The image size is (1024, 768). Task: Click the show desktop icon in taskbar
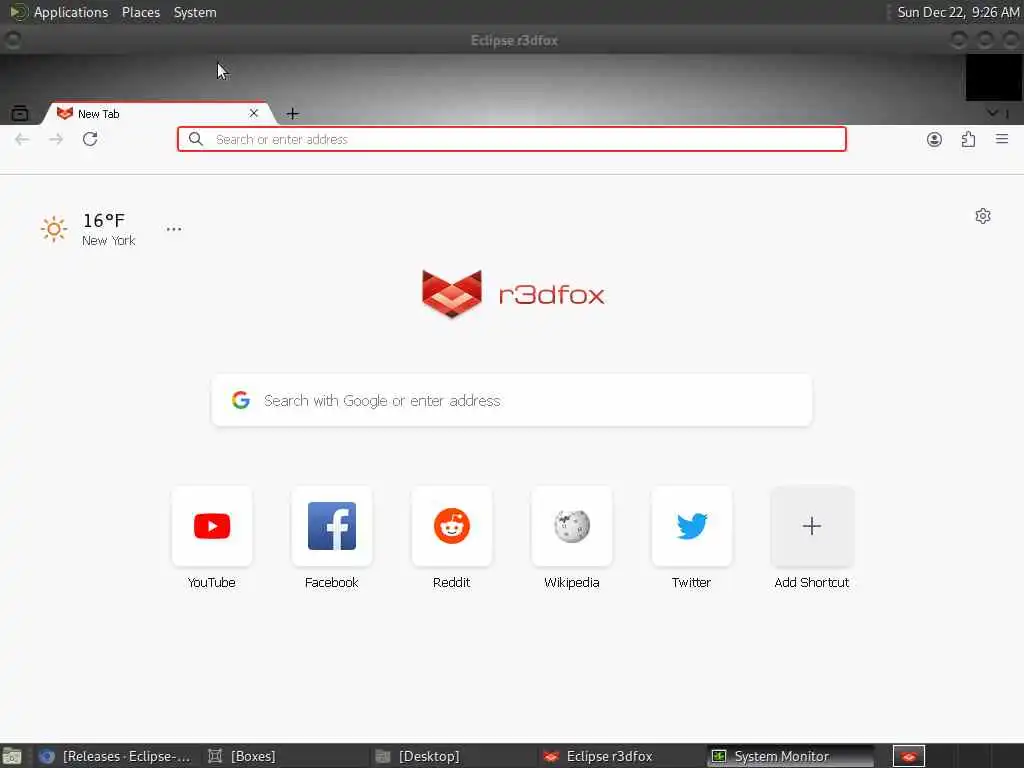coord(12,756)
